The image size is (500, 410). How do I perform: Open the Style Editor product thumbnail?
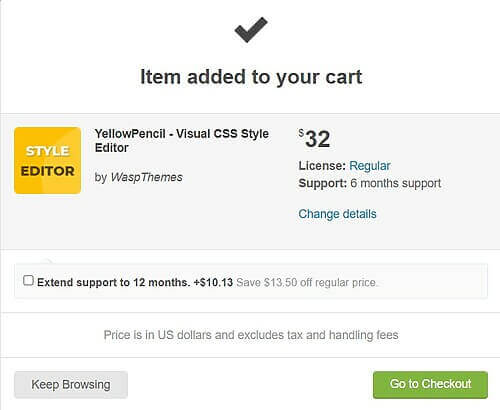48,160
